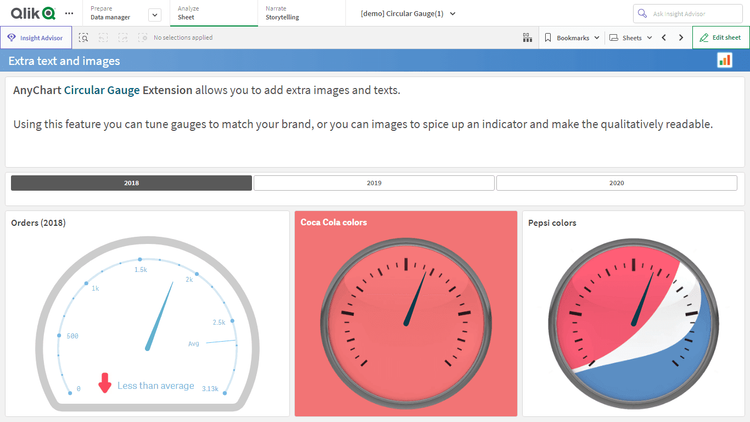This screenshot has height=422, width=750.
Task: Go to the previous sheet arrow
Action: 664,37
